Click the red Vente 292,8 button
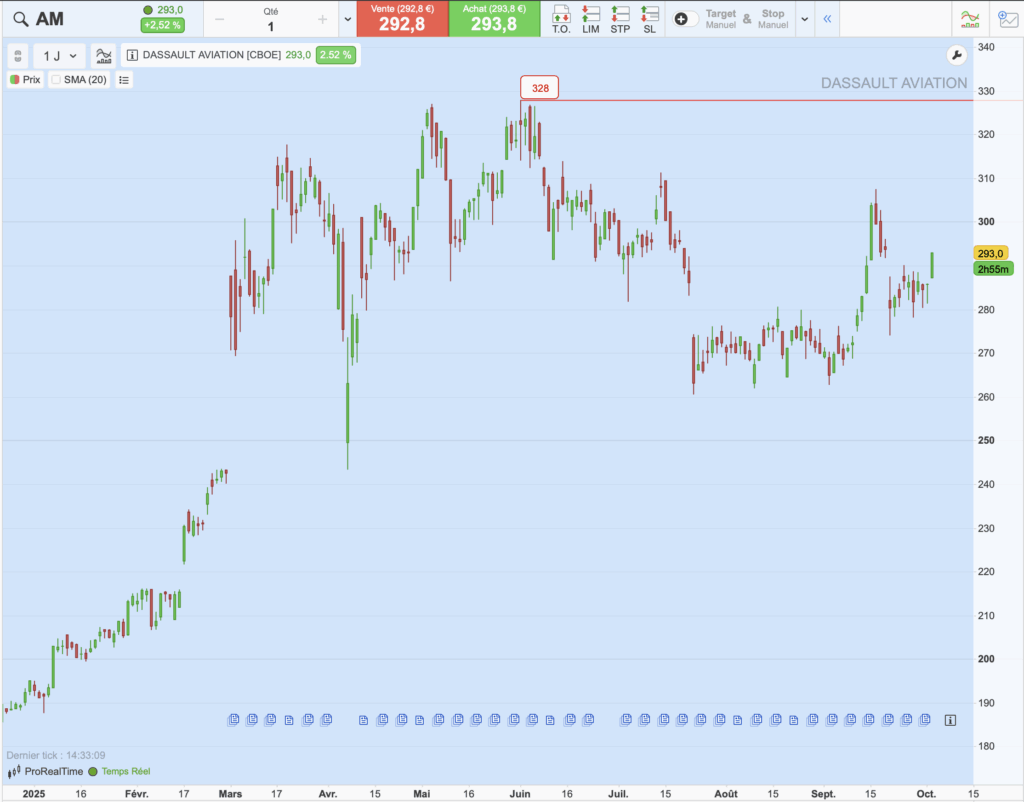 click(402, 19)
